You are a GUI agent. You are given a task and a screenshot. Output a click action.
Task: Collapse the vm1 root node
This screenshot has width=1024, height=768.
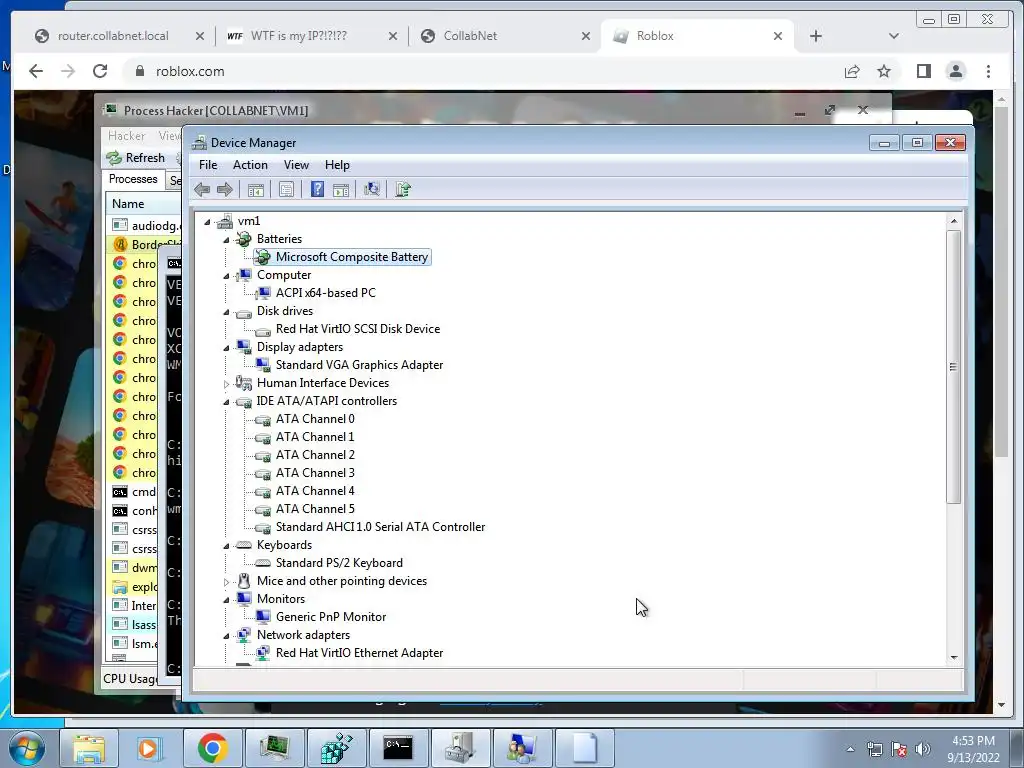pyautogui.click(x=207, y=222)
